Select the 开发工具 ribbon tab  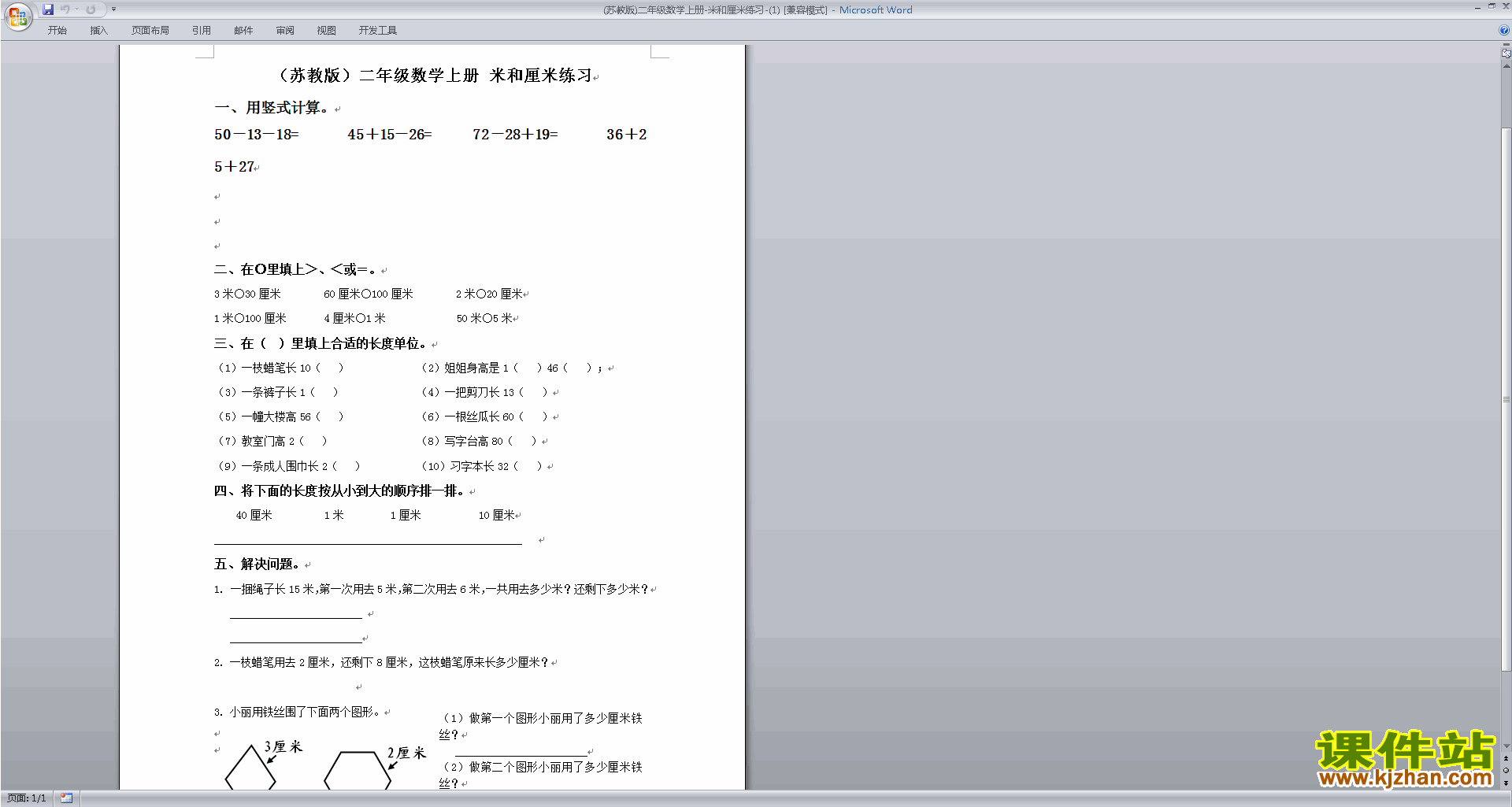378,31
